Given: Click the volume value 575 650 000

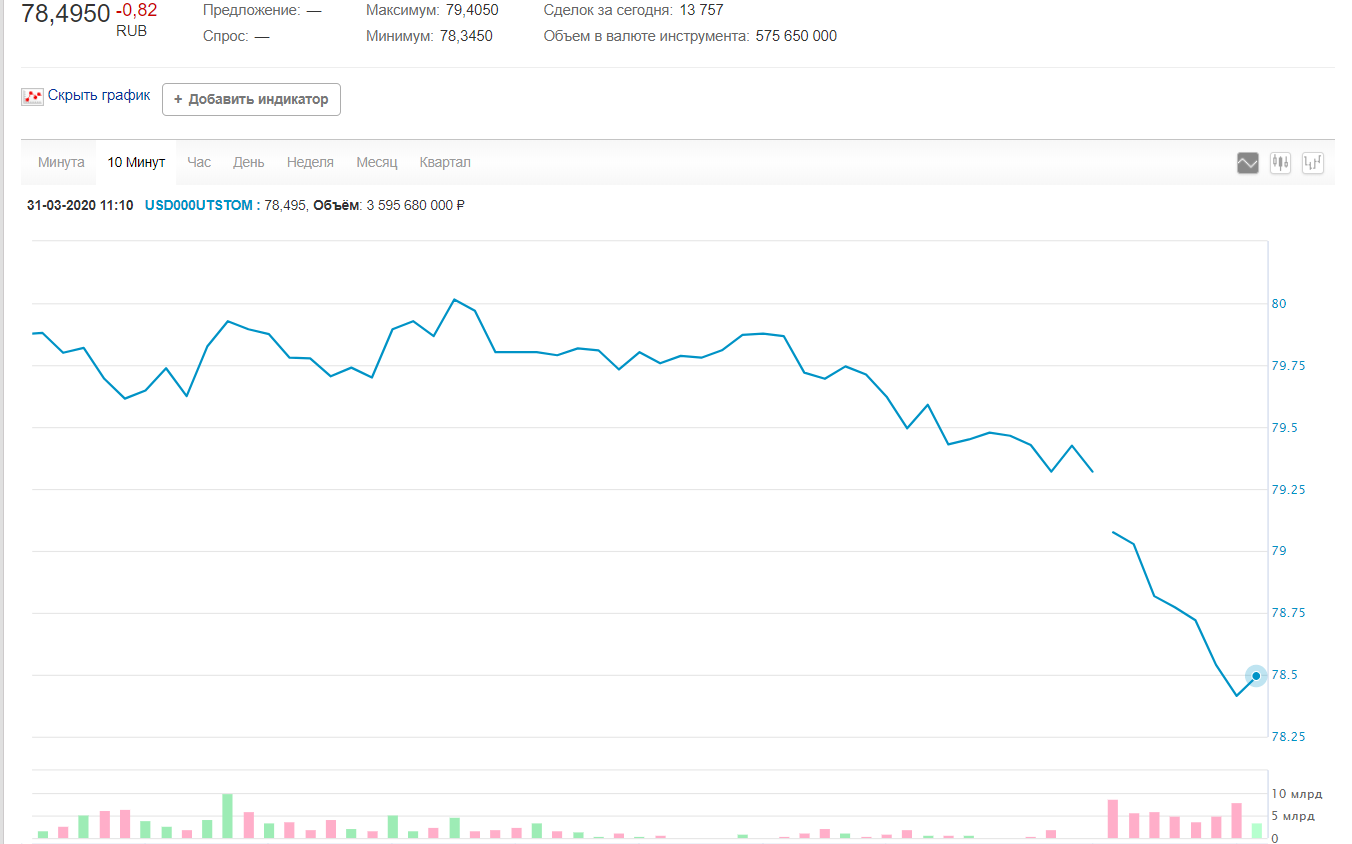Looking at the screenshot, I should tap(796, 36).
